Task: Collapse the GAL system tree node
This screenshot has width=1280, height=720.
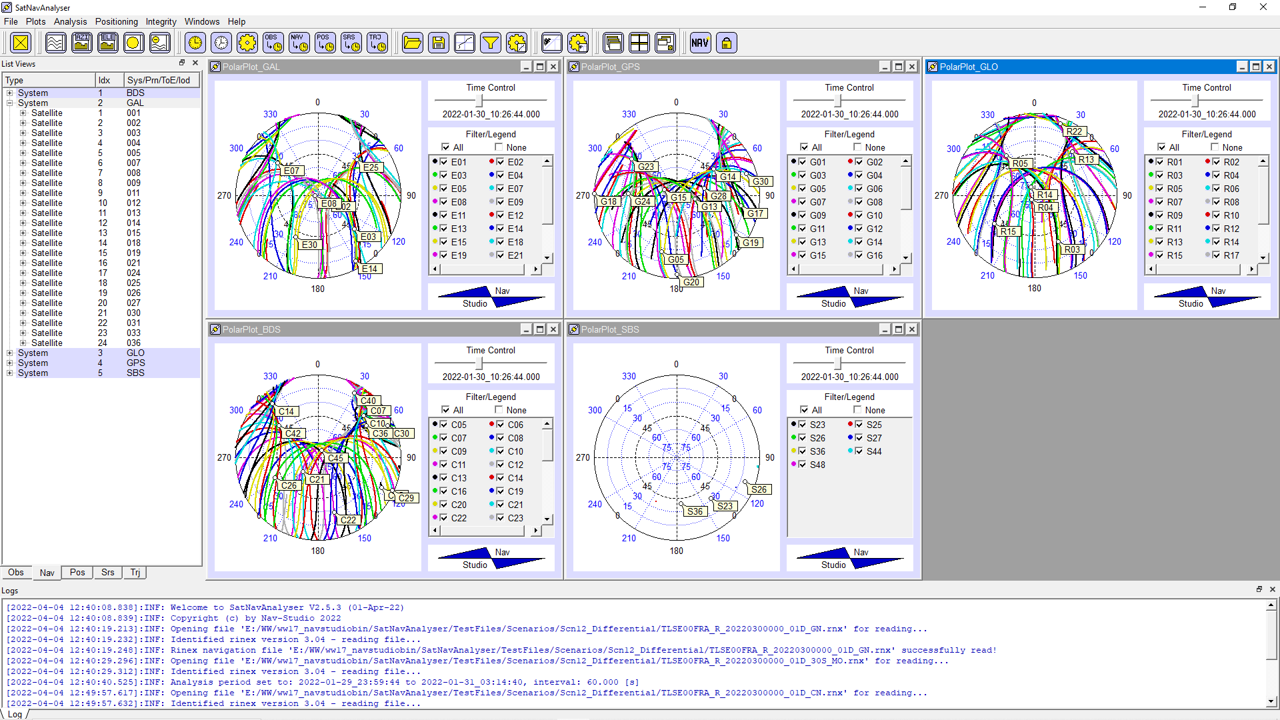Action: [x=10, y=103]
